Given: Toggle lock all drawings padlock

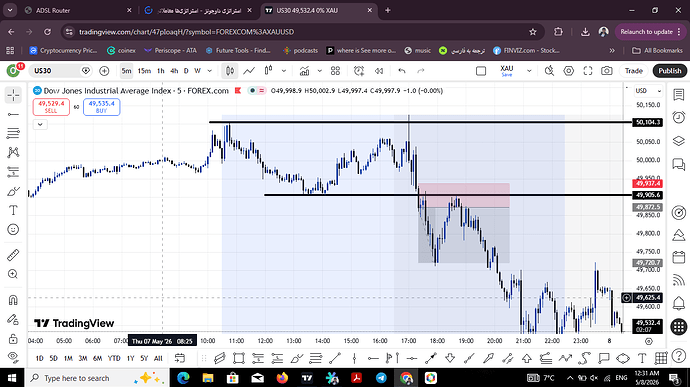Looking at the screenshot, I should coord(13,339).
